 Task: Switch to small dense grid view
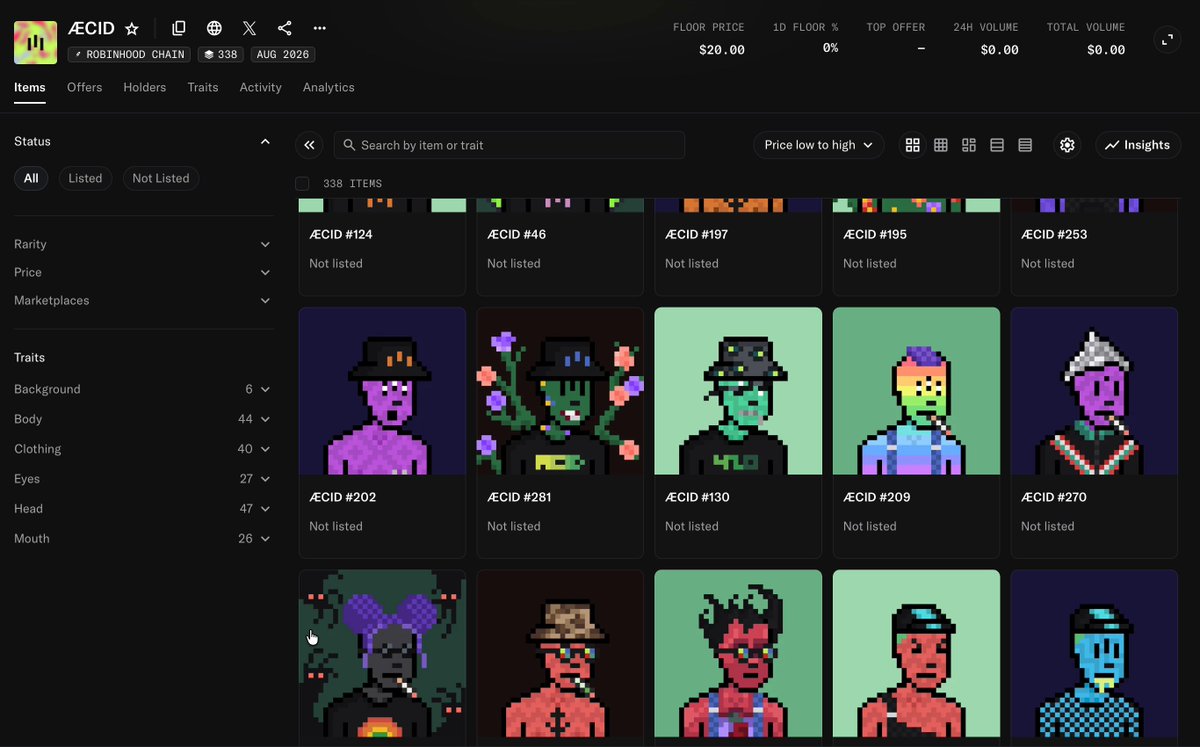(x=941, y=145)
